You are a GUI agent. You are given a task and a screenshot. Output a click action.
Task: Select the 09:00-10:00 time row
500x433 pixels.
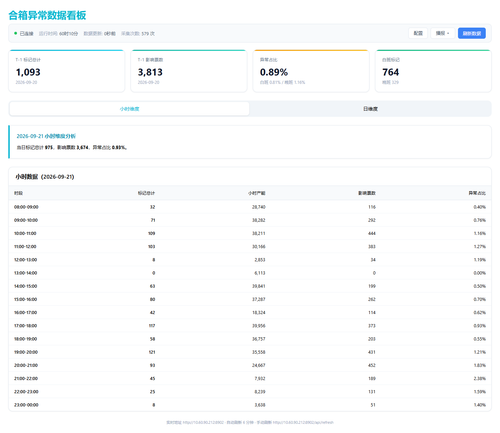[x=250, y=220]
